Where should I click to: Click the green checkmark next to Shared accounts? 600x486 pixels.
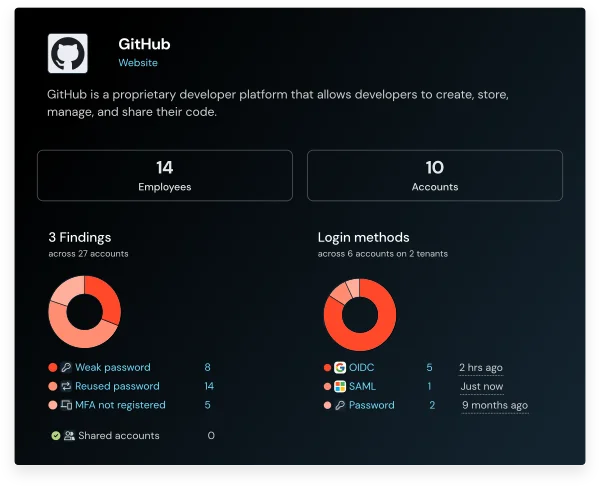pos(56,435)
